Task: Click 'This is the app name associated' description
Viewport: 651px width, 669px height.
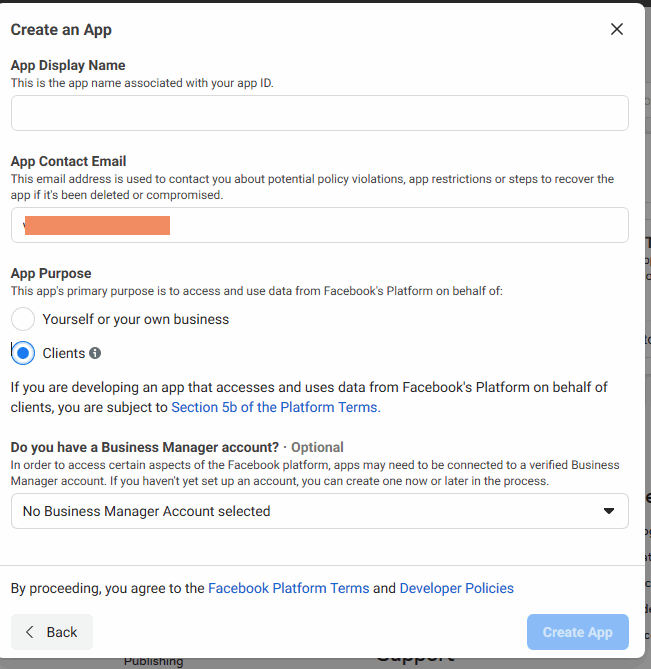Action: tap(142, 83)
